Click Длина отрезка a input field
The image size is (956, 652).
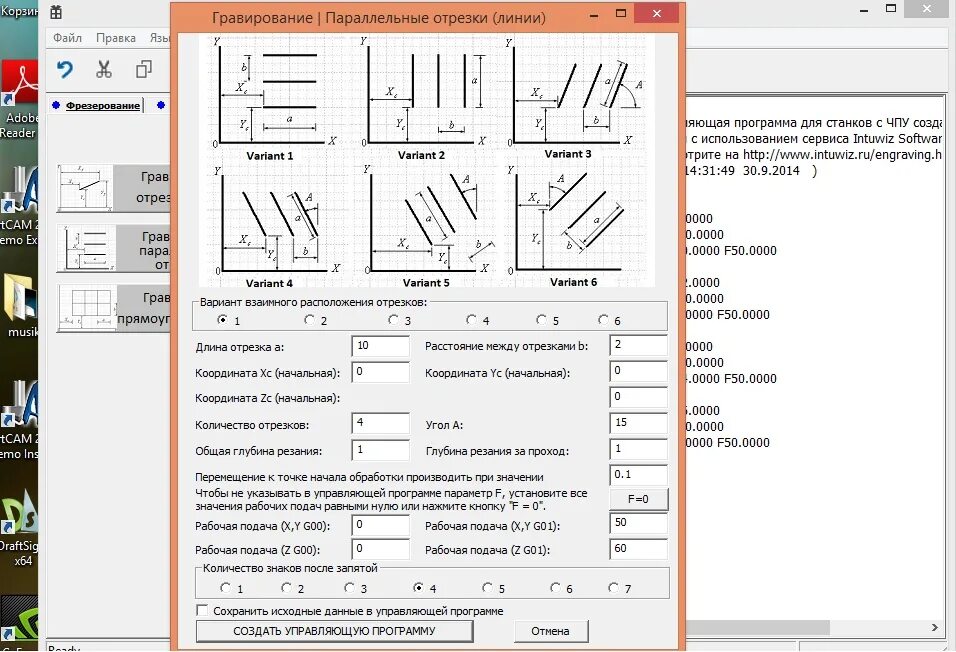pyautogui.click(x=380, y=346)
